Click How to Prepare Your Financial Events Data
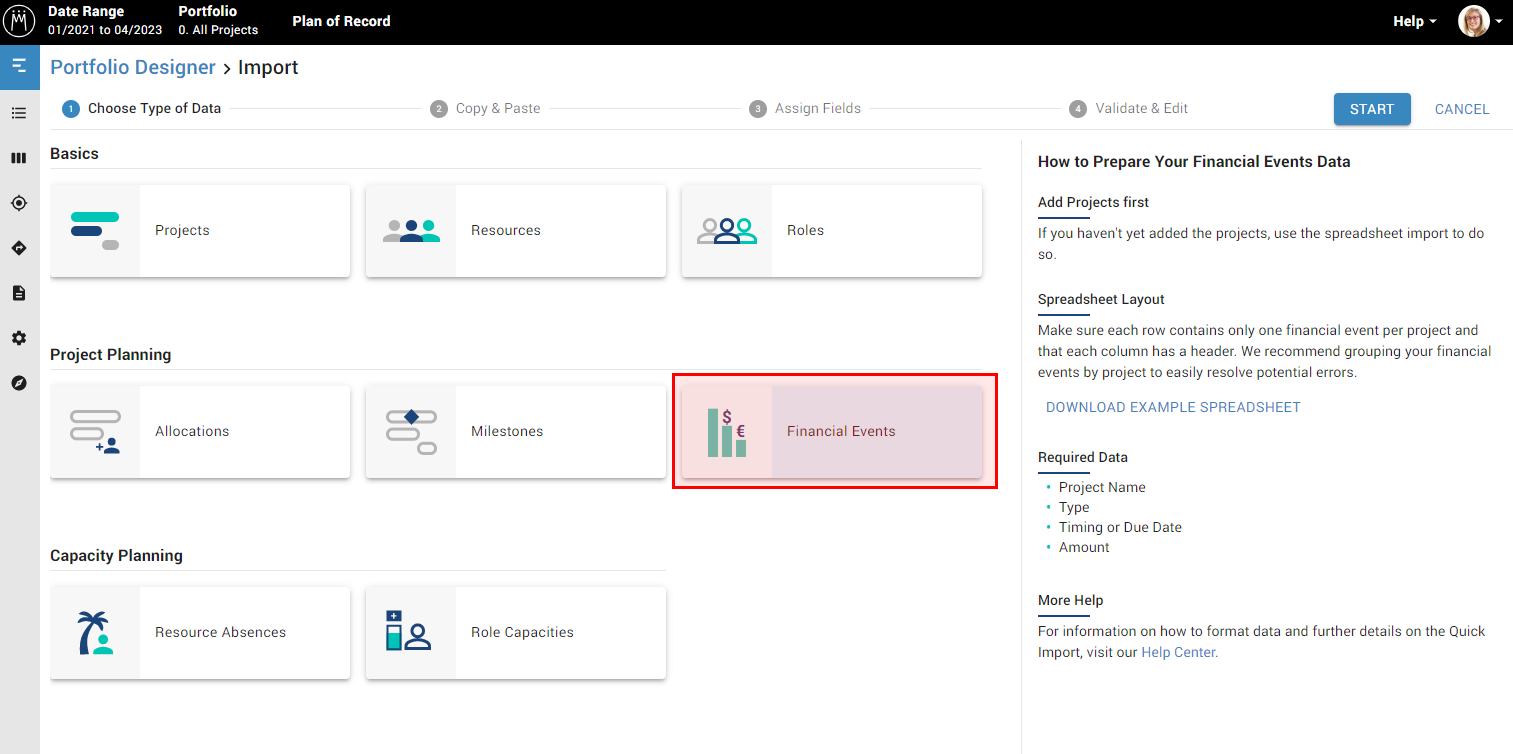The width and height of the screenshot is (1513, 754). (x=1194, y=161)
